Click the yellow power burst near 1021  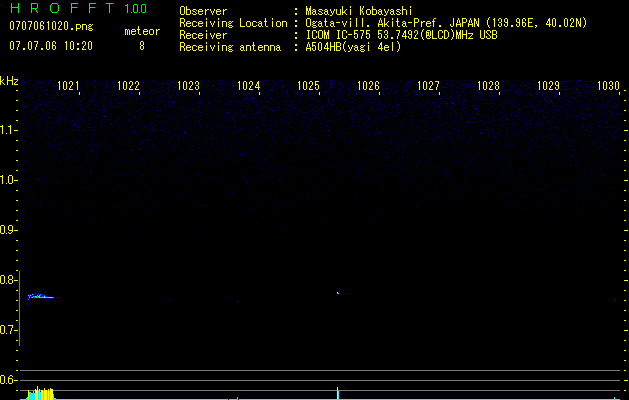(x=40, y=393)
